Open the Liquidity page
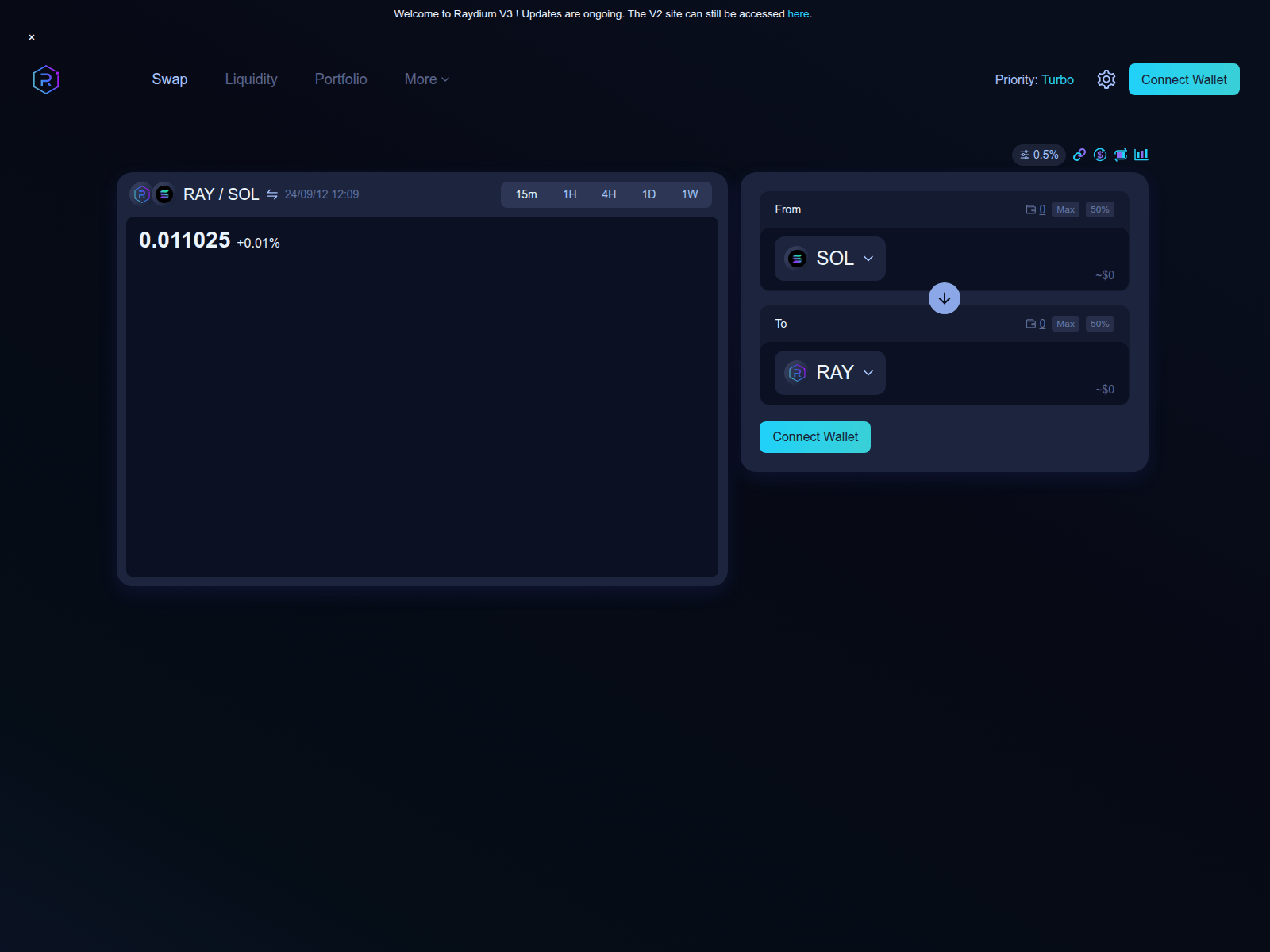The image size is (1270, 952). 251,79
